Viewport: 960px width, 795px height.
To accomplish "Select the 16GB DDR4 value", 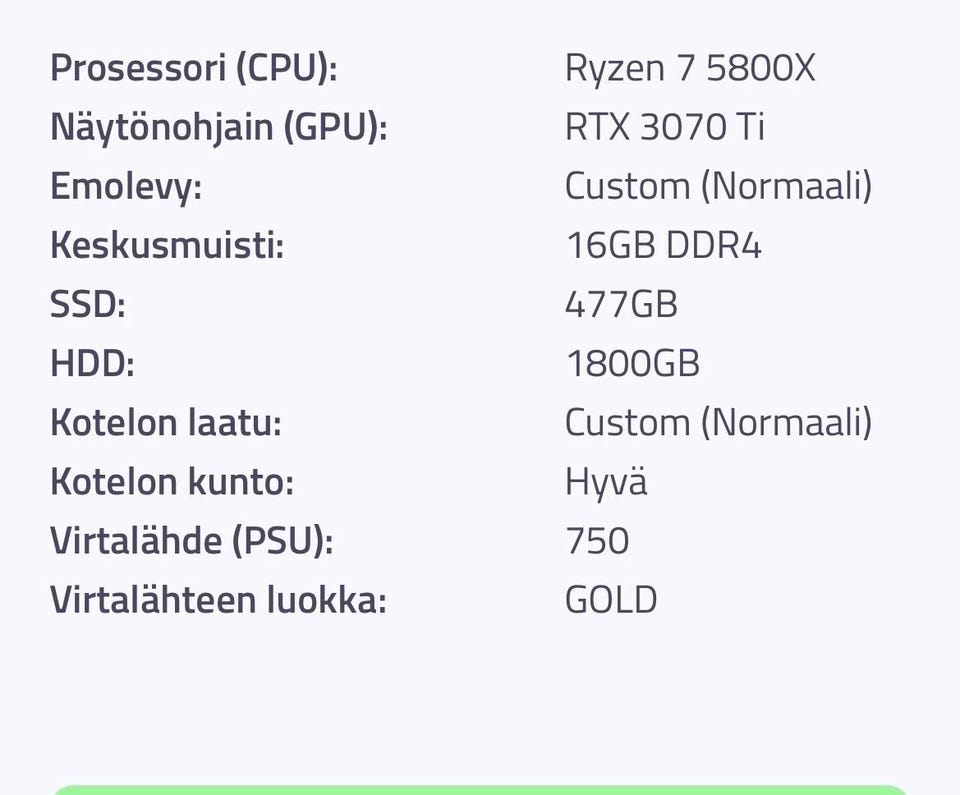I will tap(663, 246).
